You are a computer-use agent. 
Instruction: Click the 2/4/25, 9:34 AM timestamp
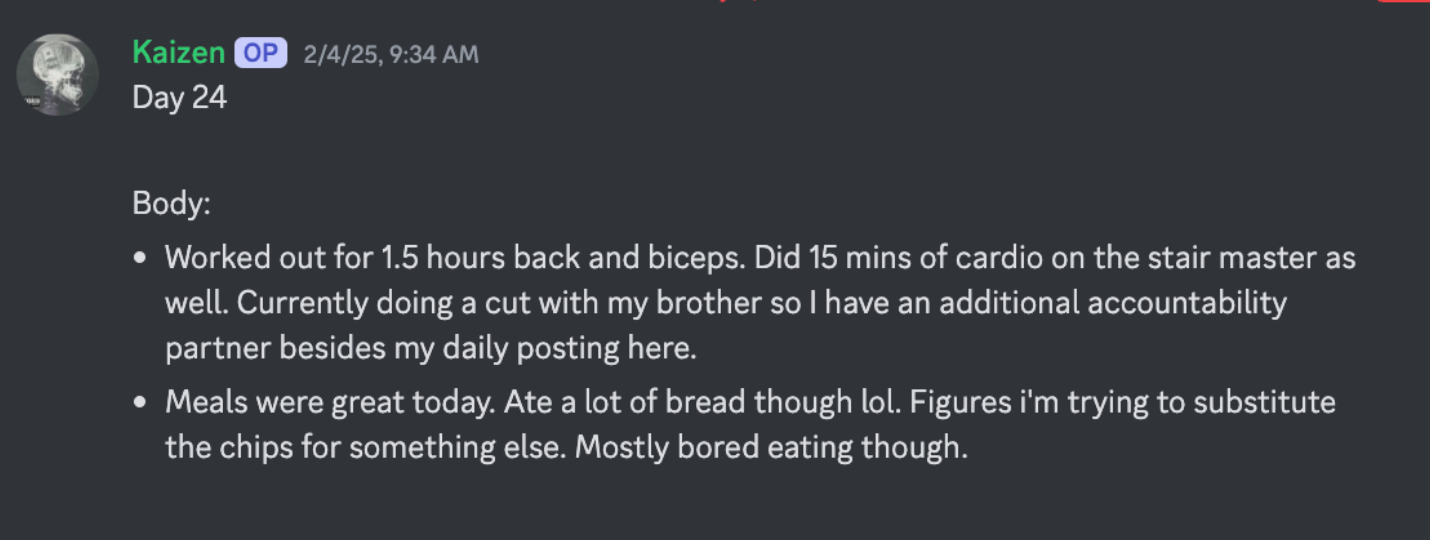[x=391, y=54]
